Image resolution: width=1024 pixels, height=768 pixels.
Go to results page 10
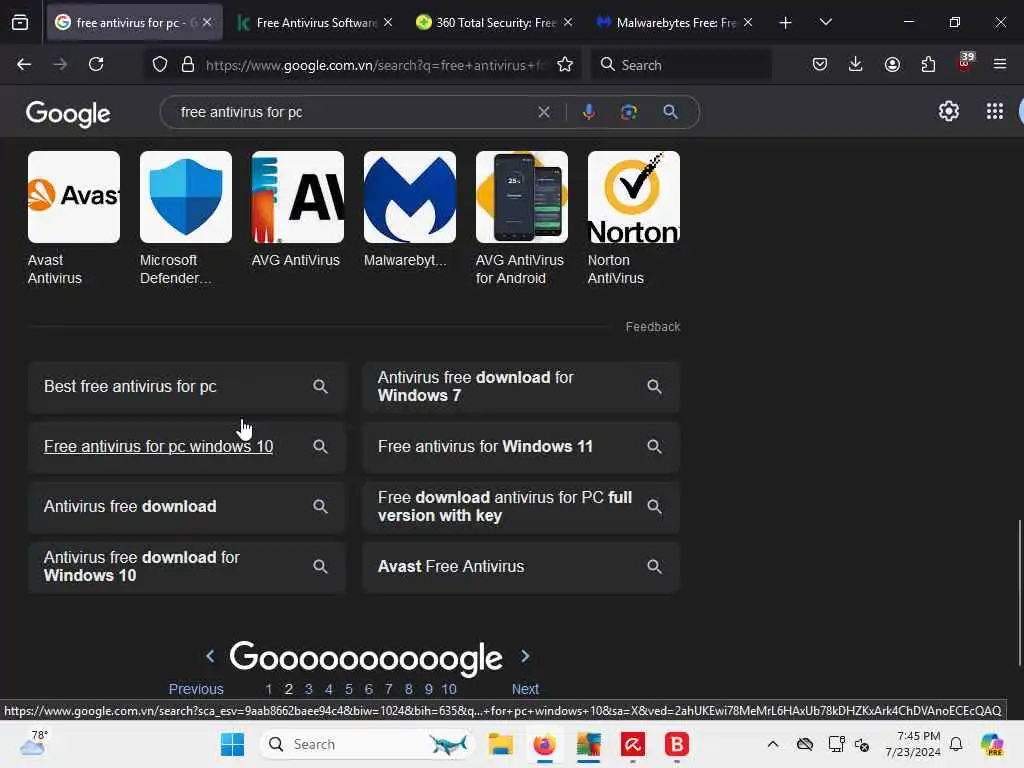click(x=449, y=689)
